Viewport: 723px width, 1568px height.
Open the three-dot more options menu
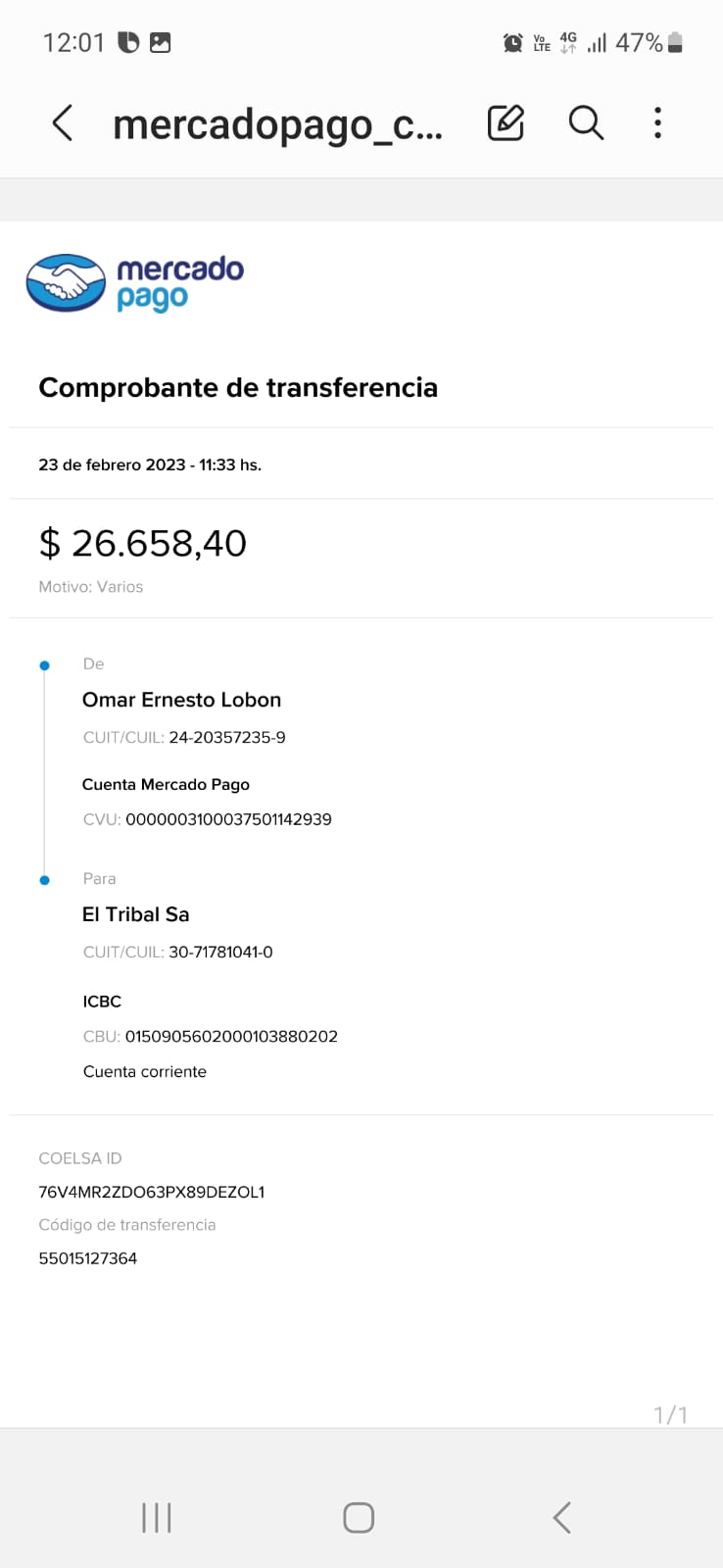click(x=657, y=123)
